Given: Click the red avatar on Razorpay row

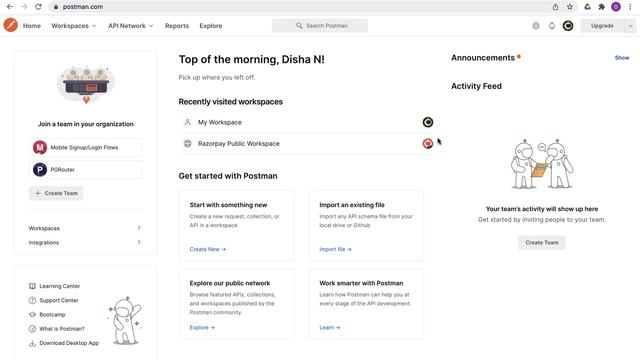Looking at the screenshot, I should pos(428,143).
